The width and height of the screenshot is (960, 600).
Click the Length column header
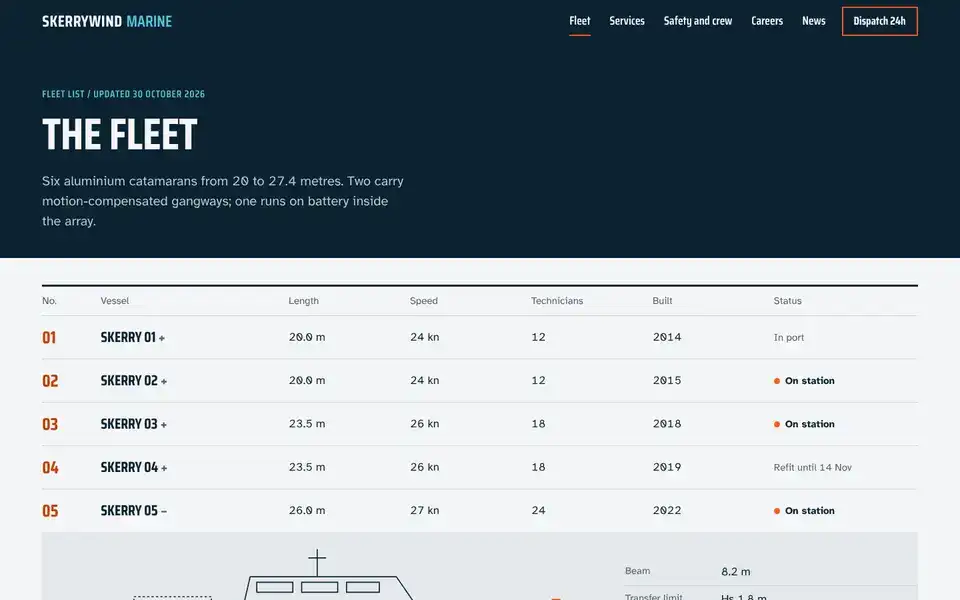click(304, 301)
